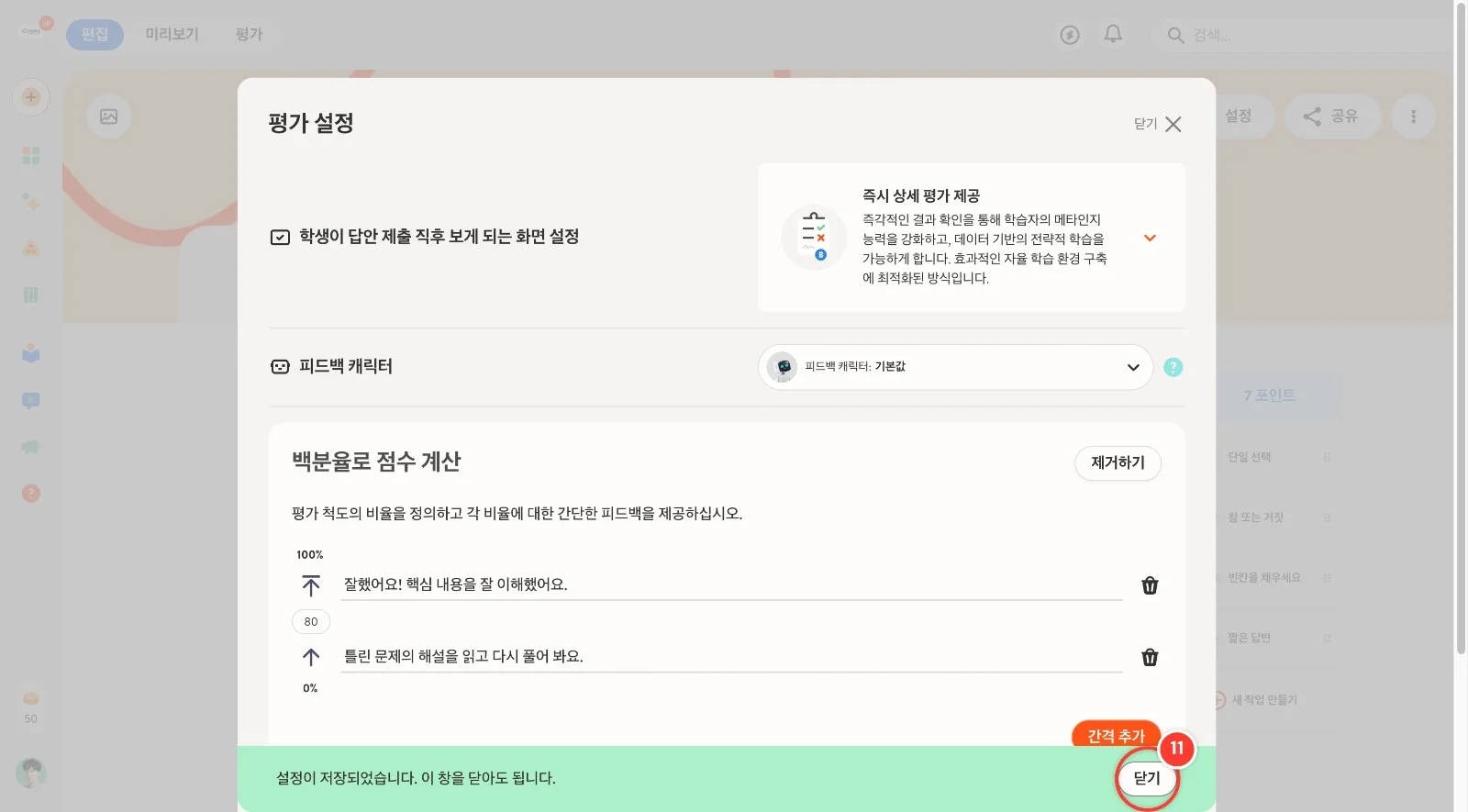Screen dimensions: 1468x812
Task: Close the 평가 설정 dialog with the top-right 닫기 X
Action: [x=1158, y=124]
